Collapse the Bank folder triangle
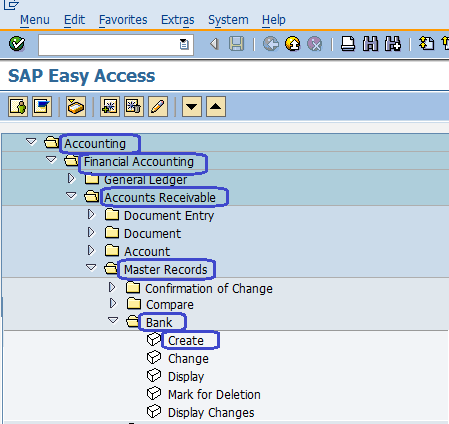This screenshot has width=449, height=424. 113,320
